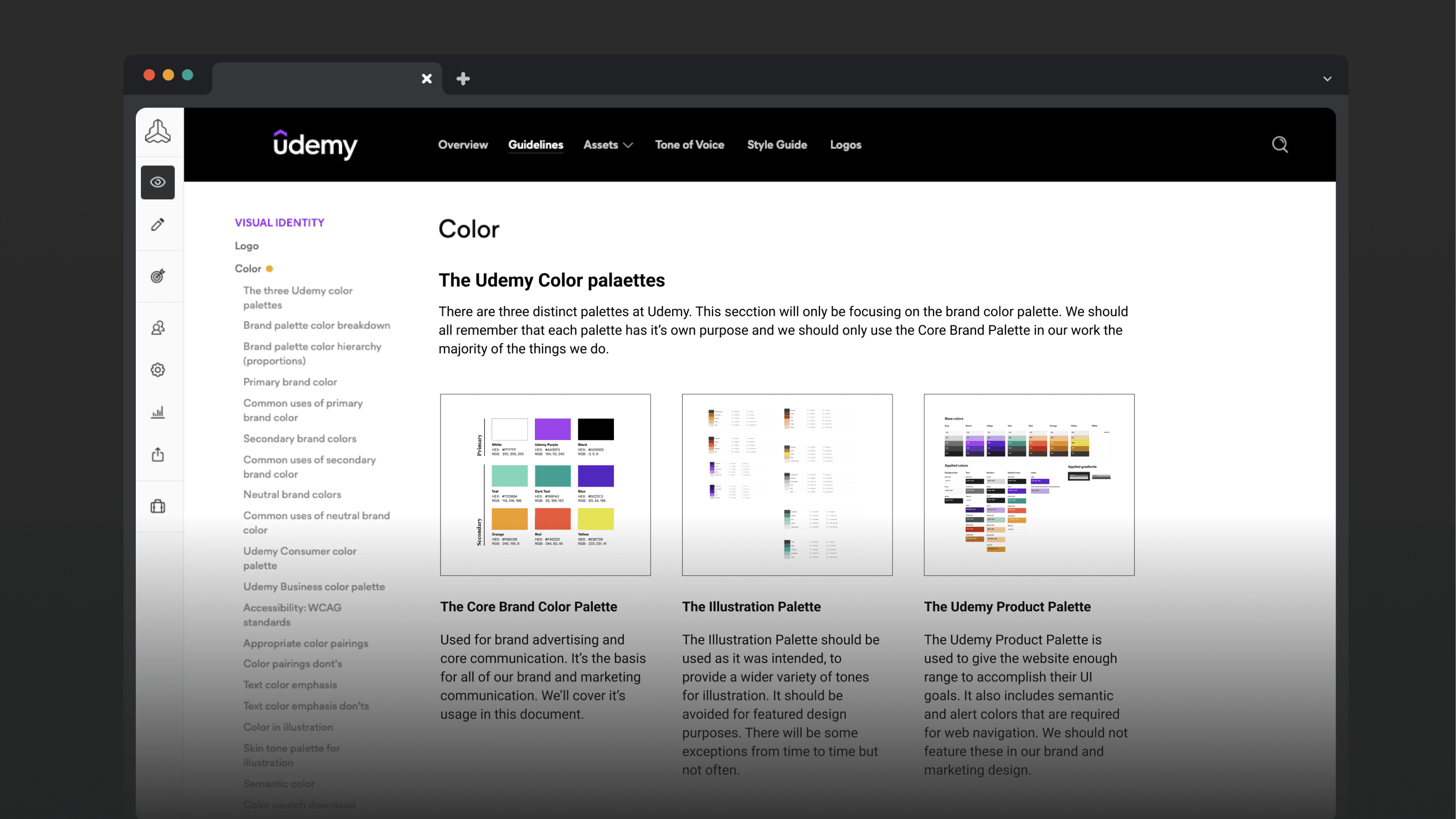The height and width of the screenshot is (819, 1456).
Task: Switch to the Tone of Voice tab
Action: click(689, 145)
